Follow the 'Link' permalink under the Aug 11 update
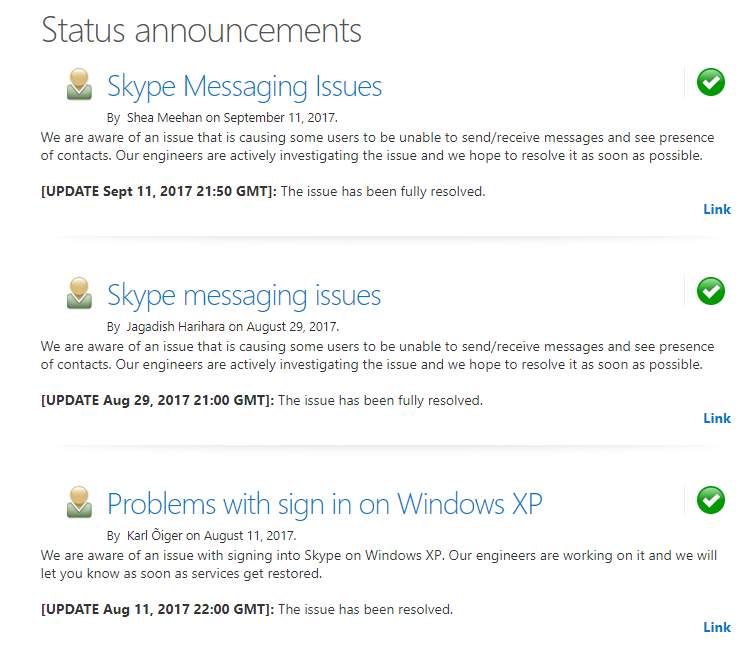745x652 pixels. 717,627
